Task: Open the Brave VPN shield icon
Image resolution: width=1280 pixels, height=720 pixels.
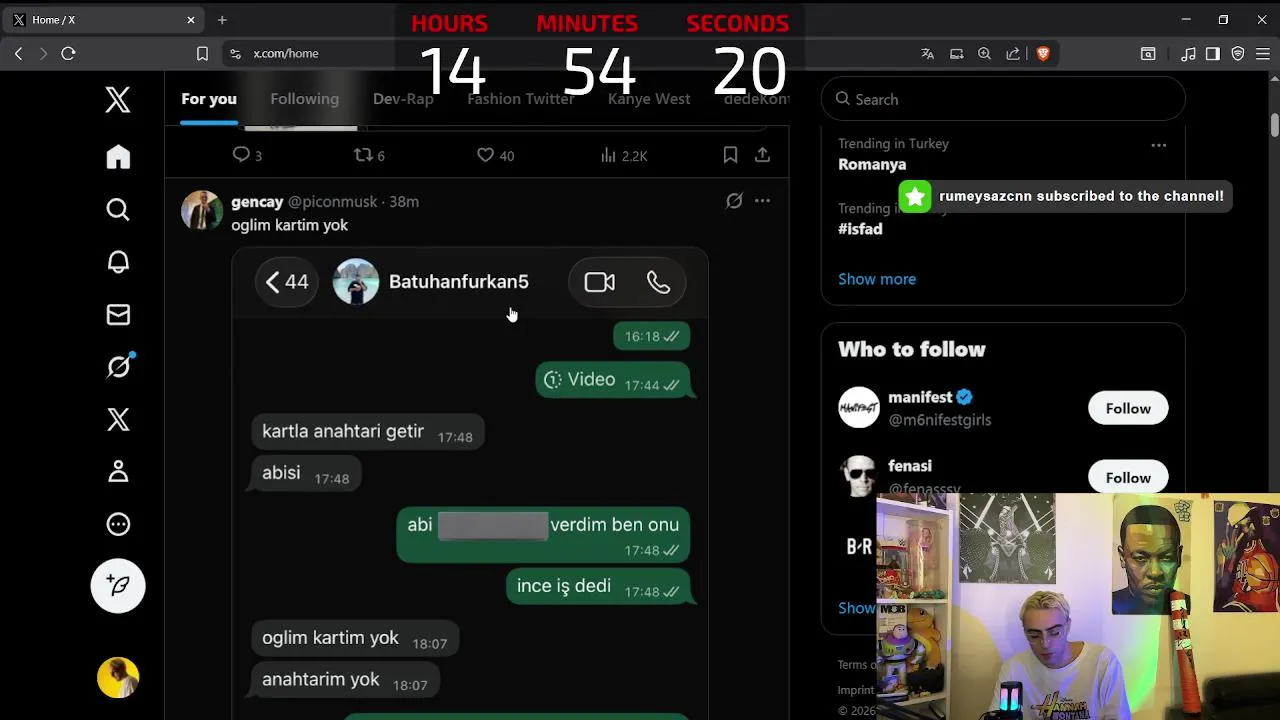Action: (1237, 54)
